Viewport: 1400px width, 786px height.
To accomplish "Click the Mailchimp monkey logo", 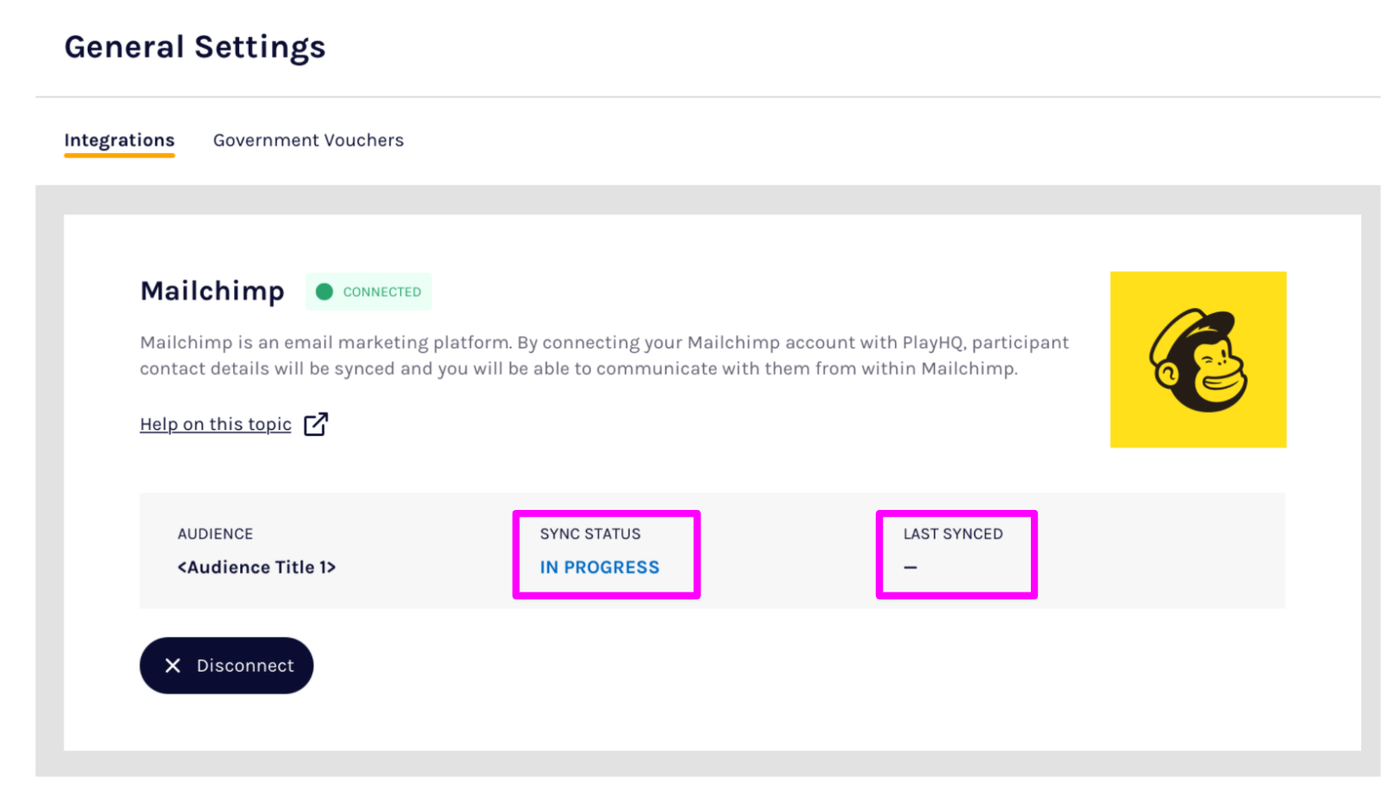I will [x=1198, y=360].
